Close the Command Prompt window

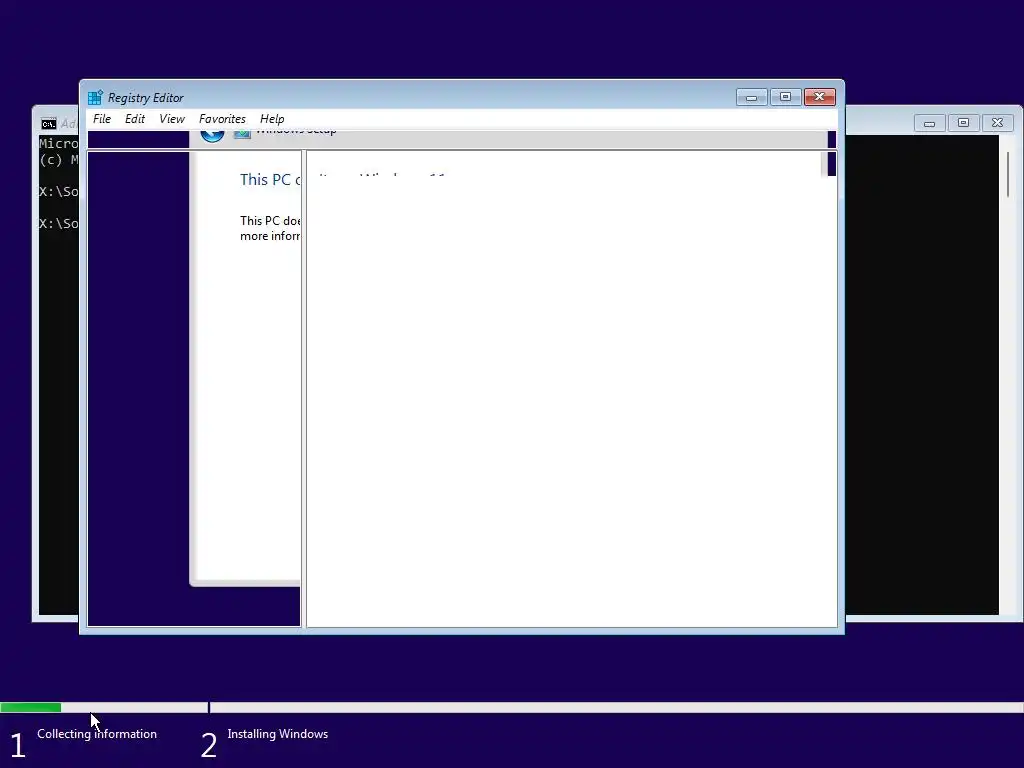point(997,123)
